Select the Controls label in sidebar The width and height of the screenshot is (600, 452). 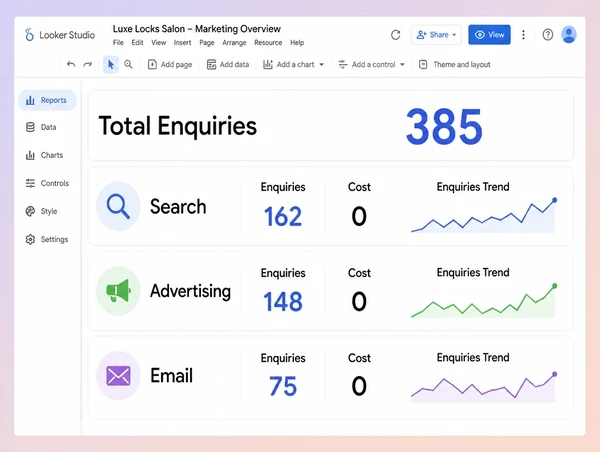point(55,183)
